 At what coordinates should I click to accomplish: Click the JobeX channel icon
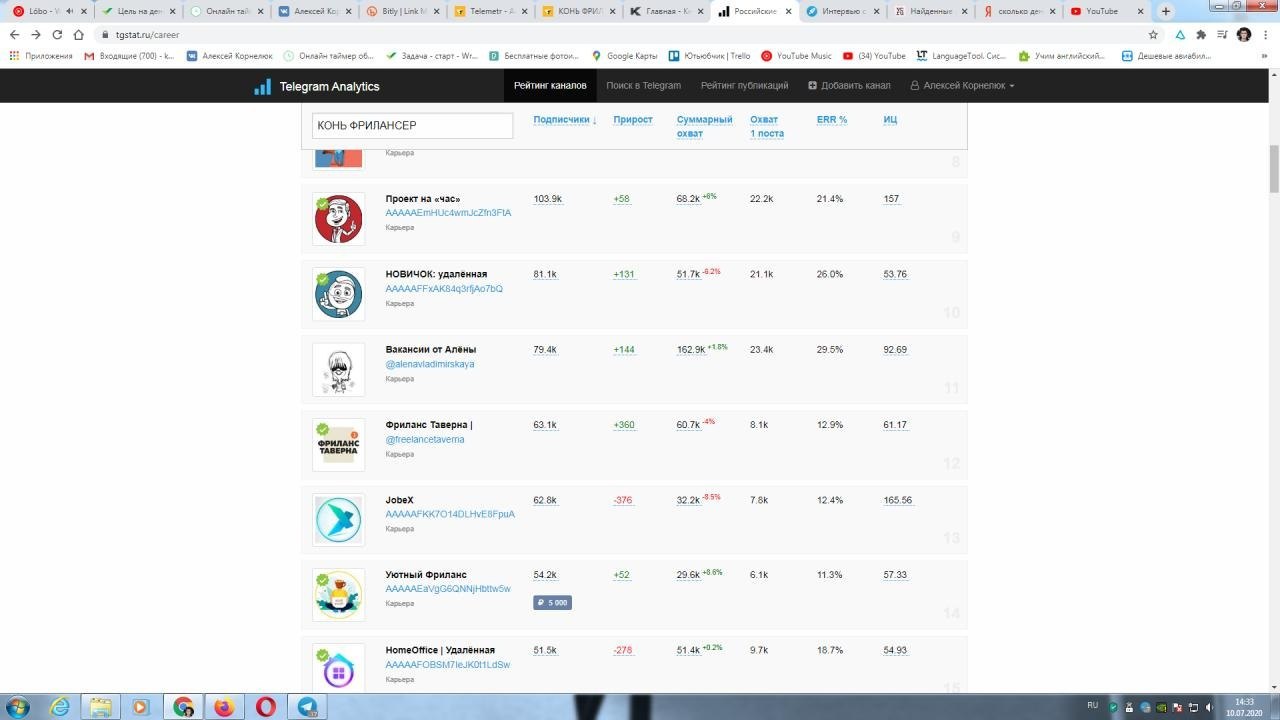(x=338, y=520)
